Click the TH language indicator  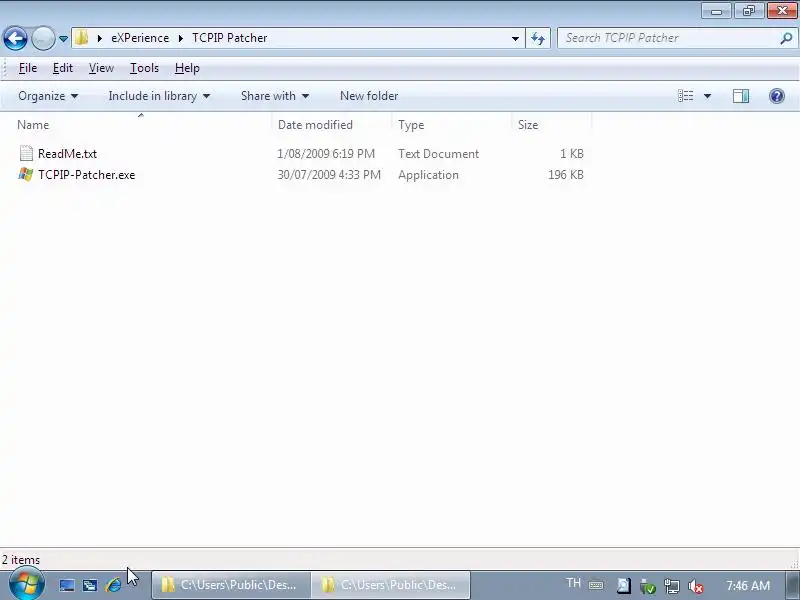pos(573,583)
